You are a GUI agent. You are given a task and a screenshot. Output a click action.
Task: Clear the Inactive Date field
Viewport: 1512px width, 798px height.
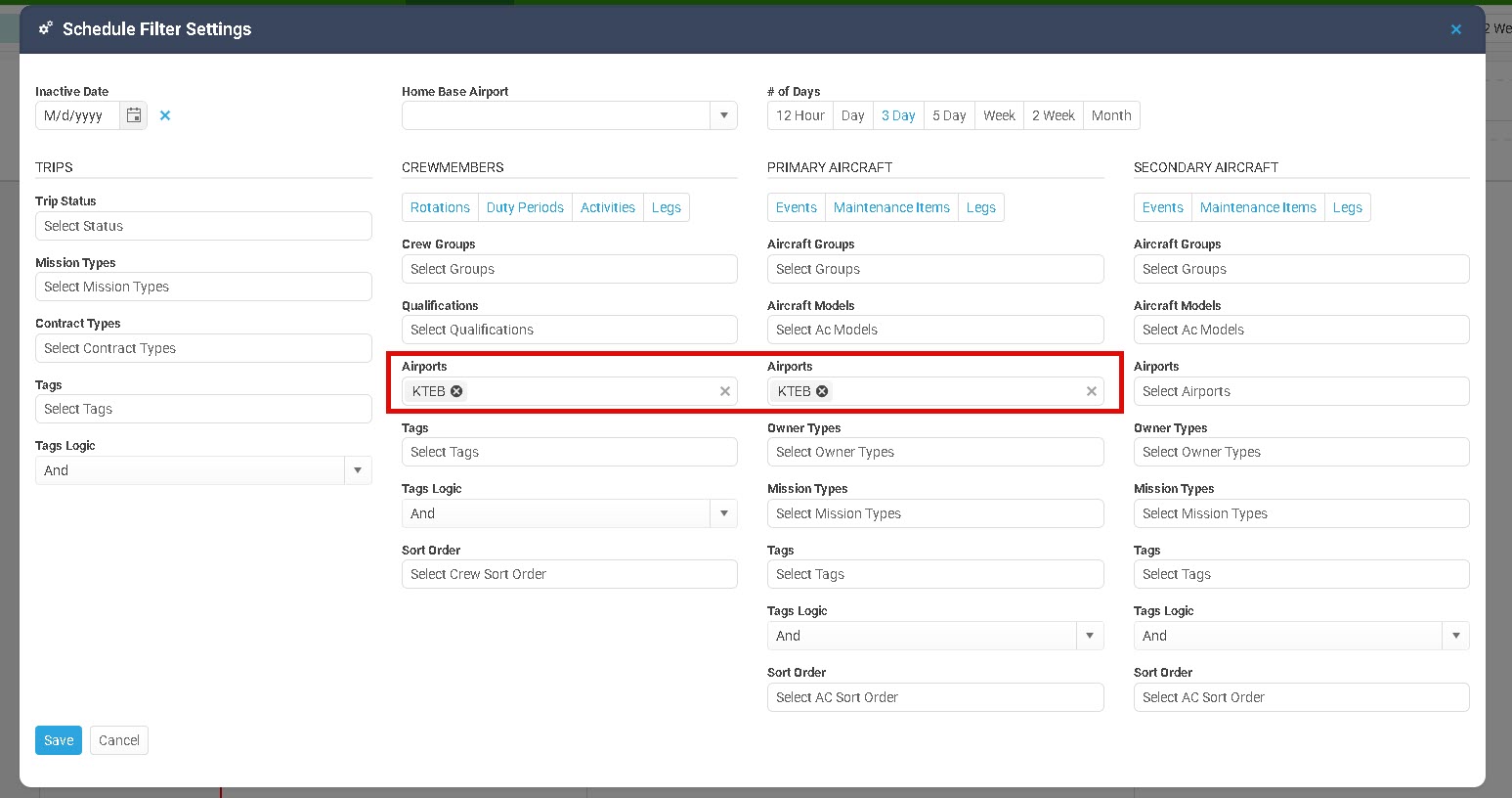(x=165, y=115)
